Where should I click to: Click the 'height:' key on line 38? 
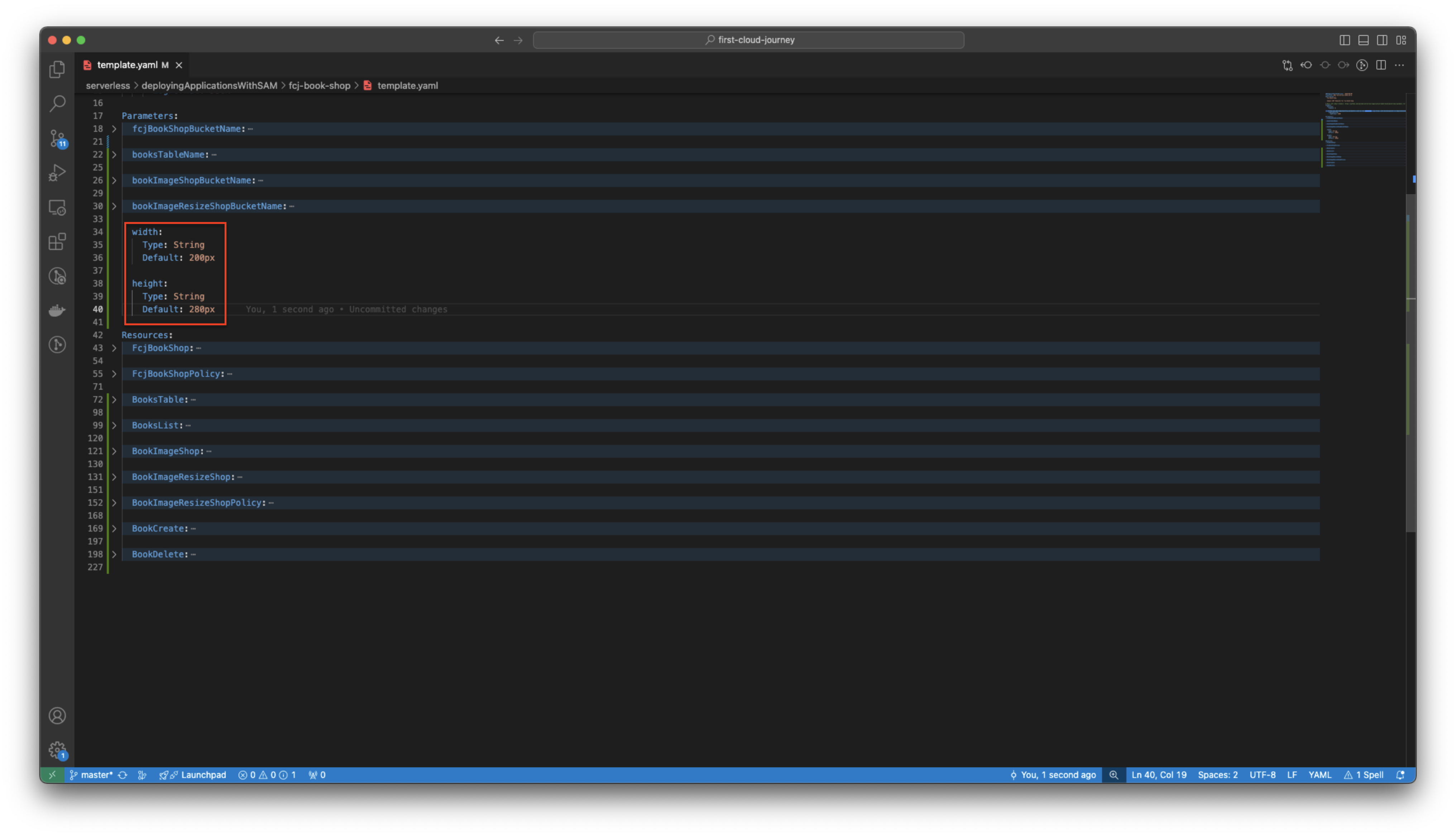click(x=150, y=284)
